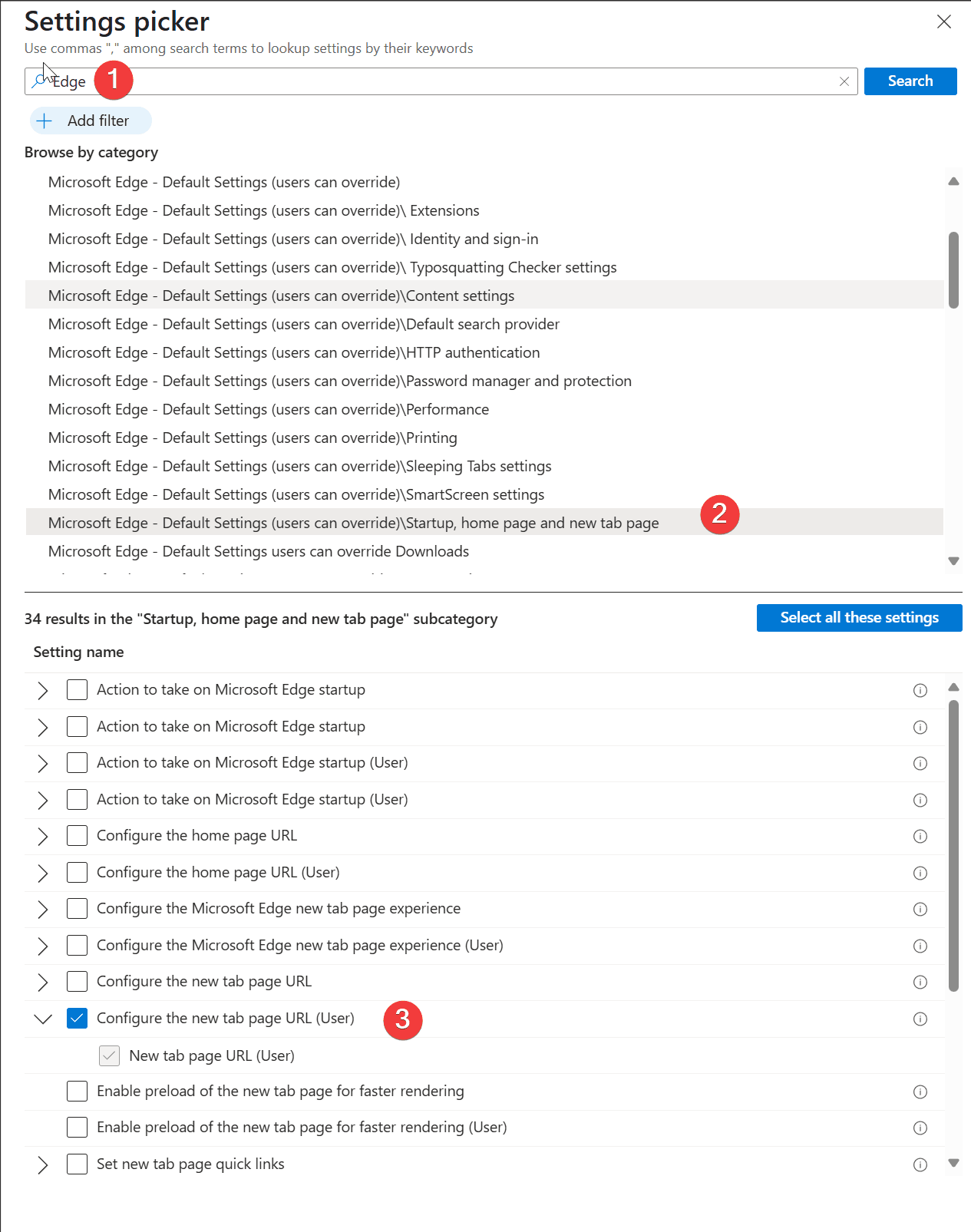The height and width of the screenshot is (1232, 971).
Task: Show info for Enable preload of new tab page (User)
Action: 920,1128
